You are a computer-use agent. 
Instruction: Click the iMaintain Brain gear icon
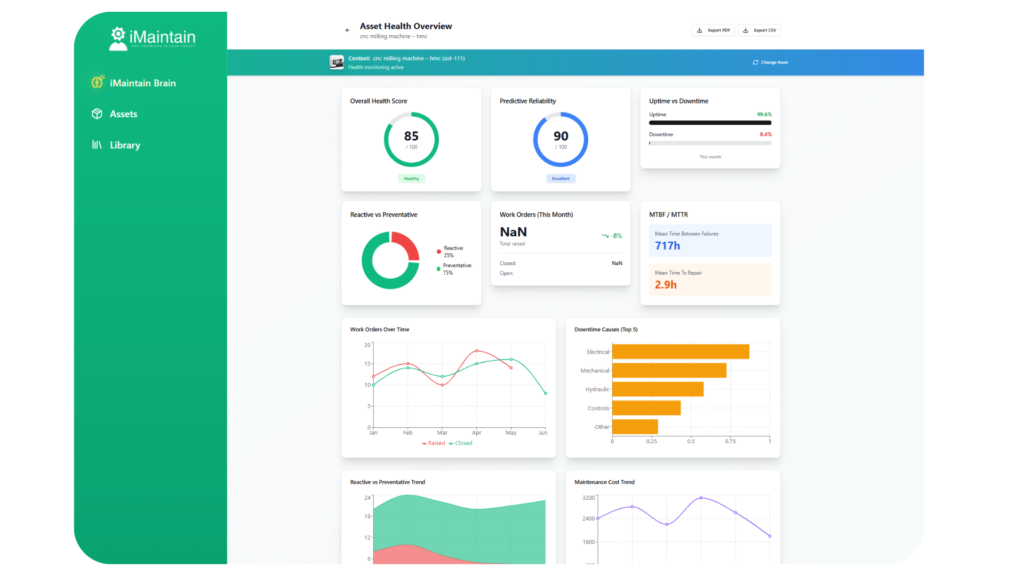97,83
